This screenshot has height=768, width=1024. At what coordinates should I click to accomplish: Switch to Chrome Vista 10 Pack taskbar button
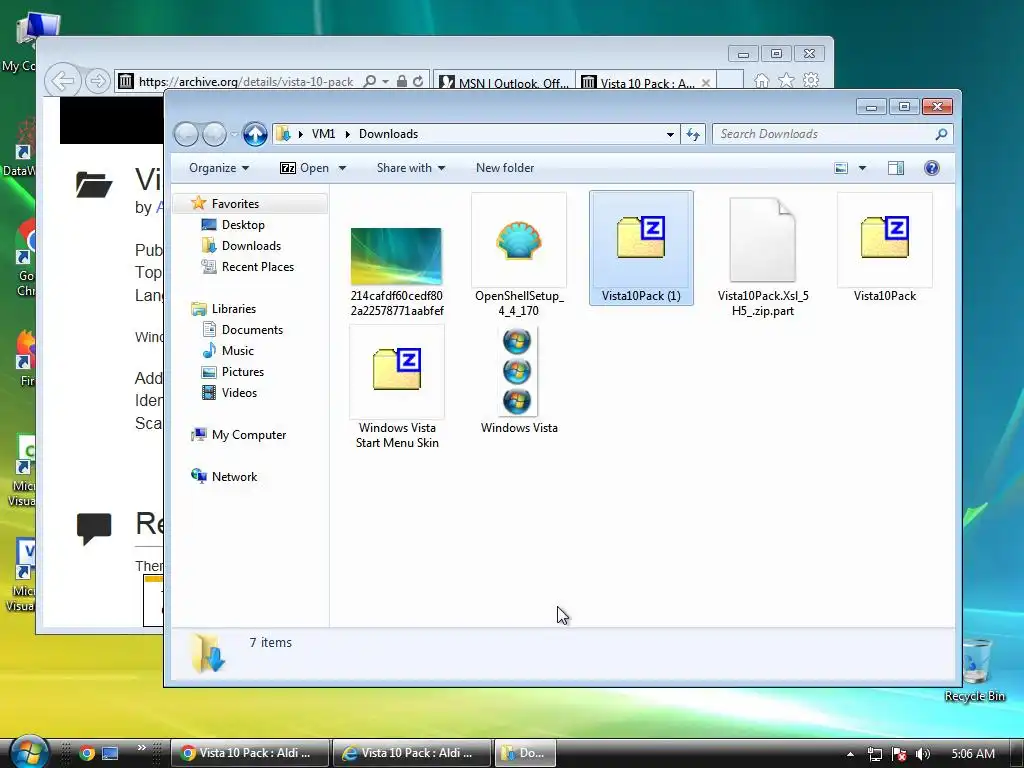point(250,753)
